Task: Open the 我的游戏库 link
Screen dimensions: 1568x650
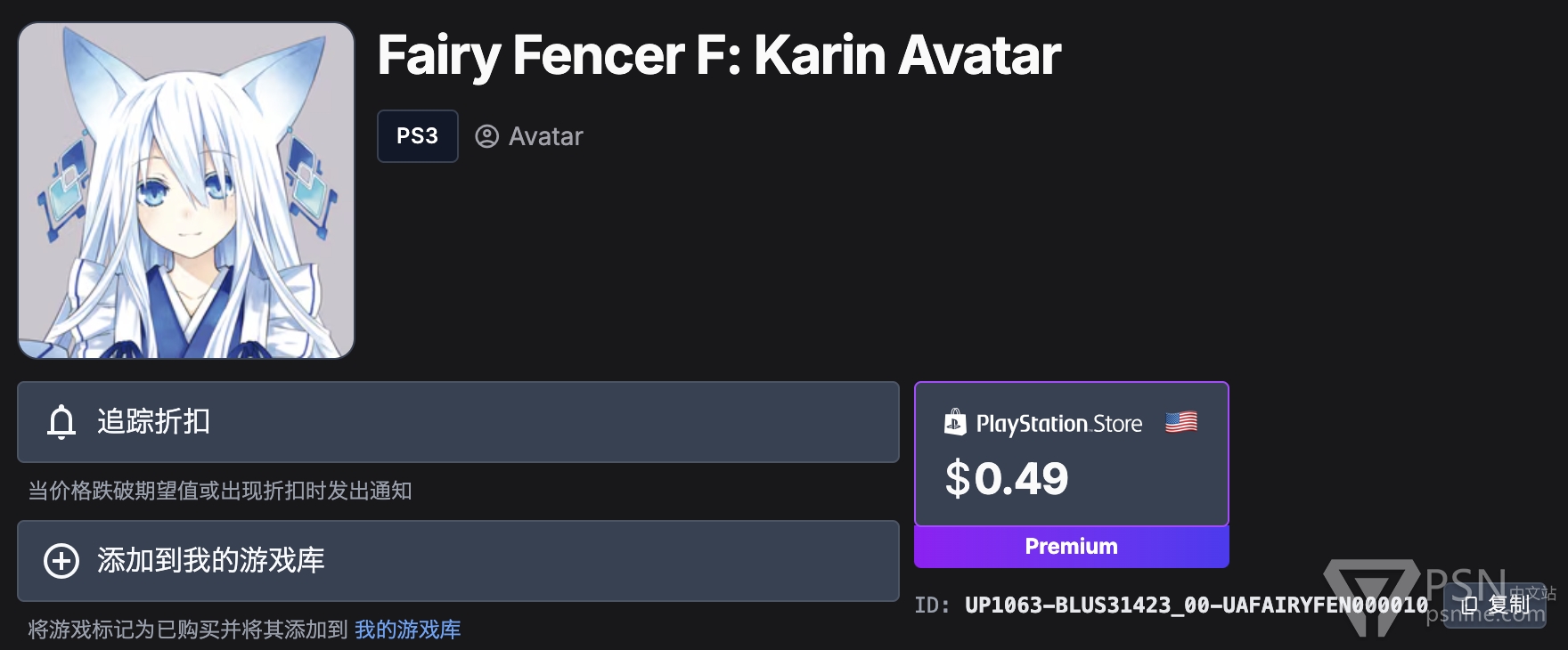Action: 408,630
